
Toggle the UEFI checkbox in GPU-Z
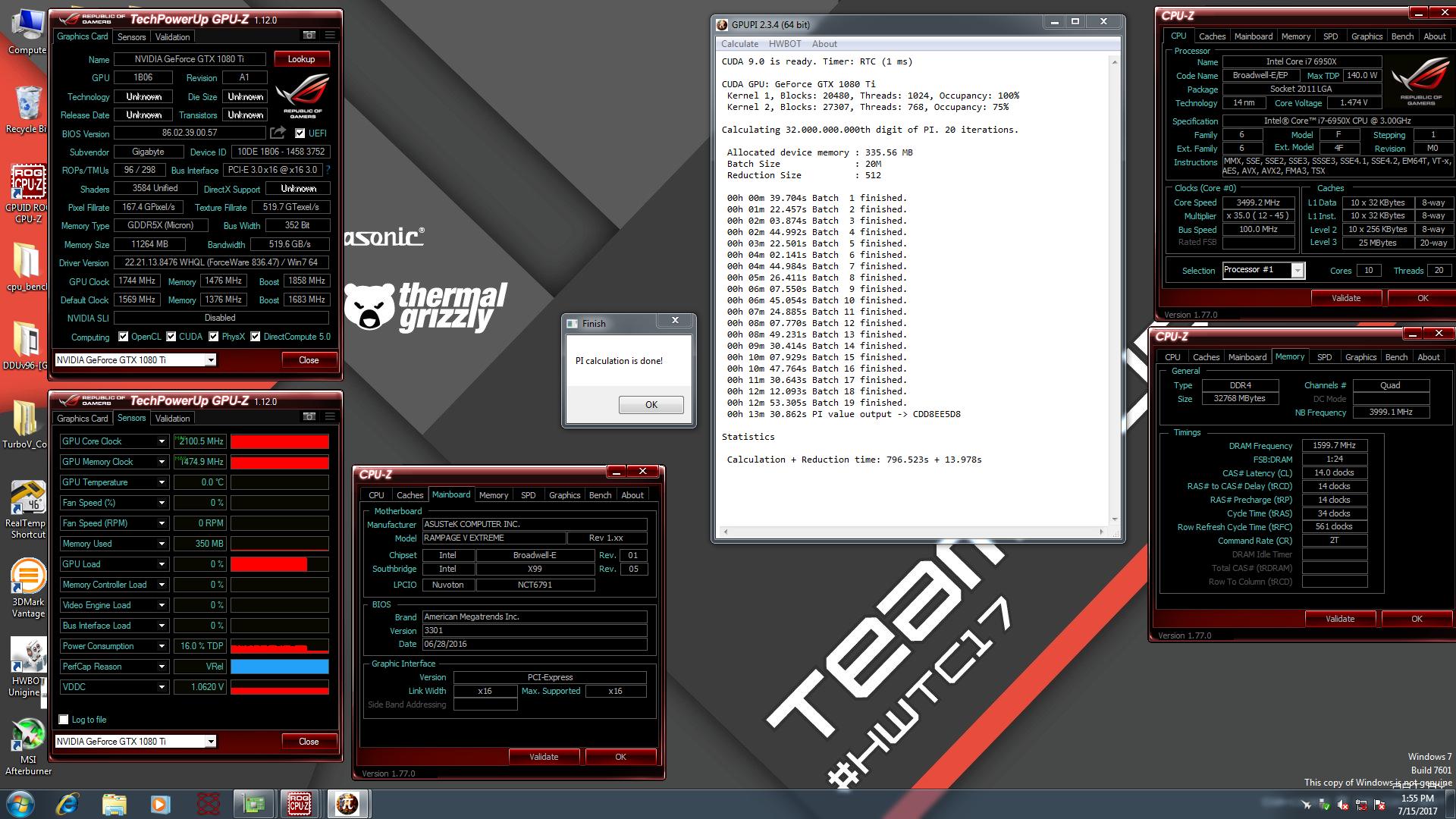coord(300,133)
